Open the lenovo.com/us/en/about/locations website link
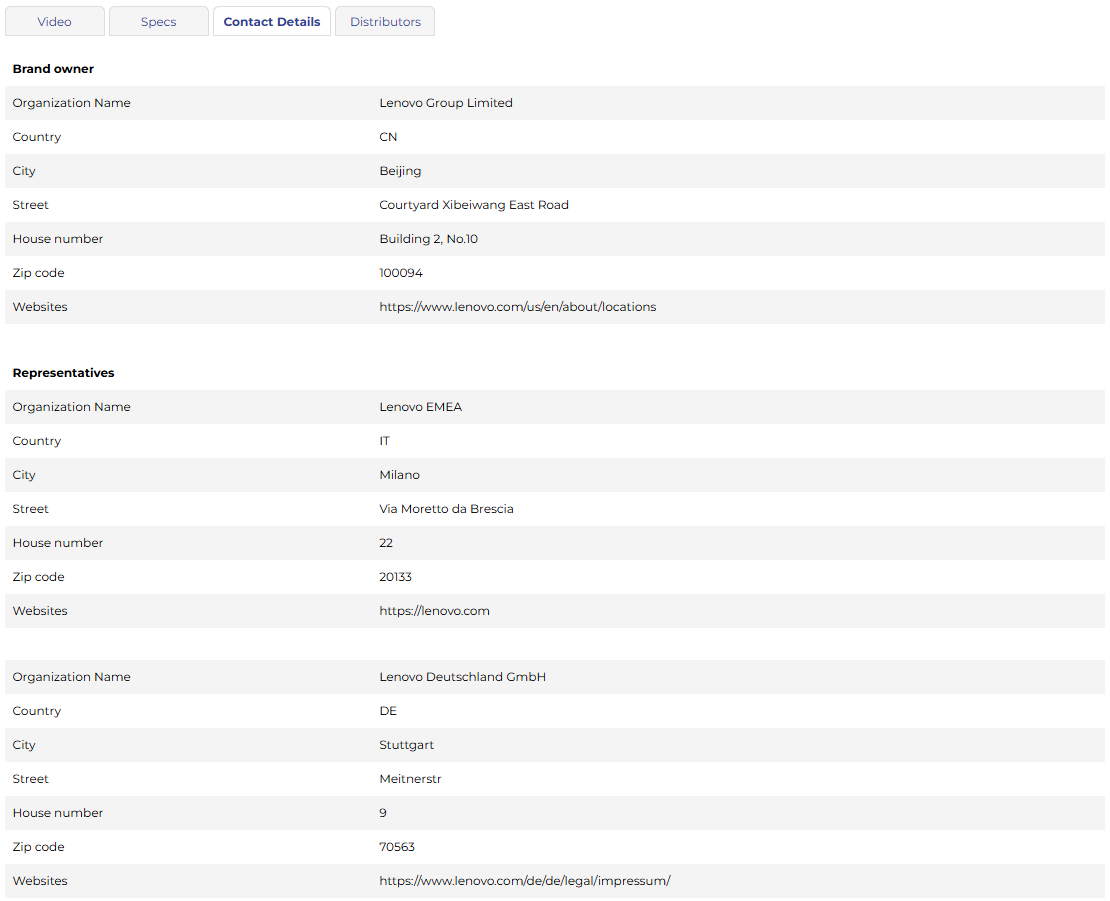 (517, 306)
